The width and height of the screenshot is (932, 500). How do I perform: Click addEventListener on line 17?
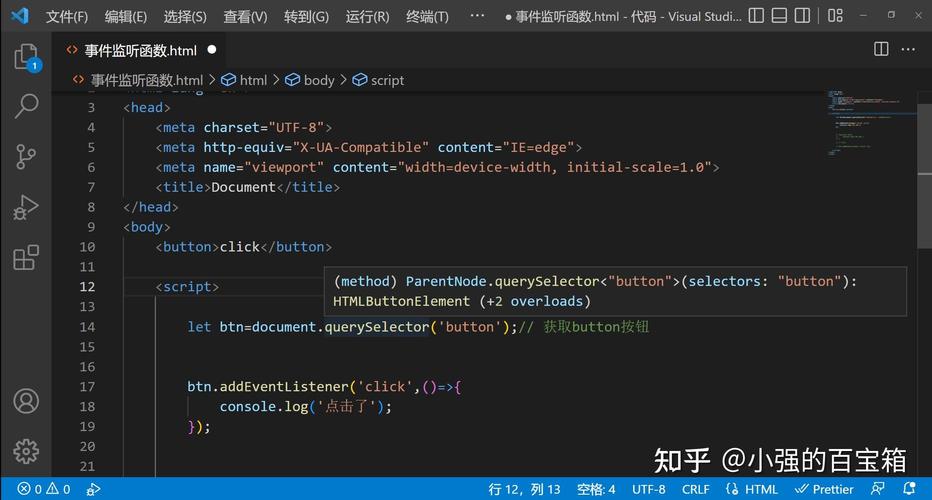coord(285,386)
